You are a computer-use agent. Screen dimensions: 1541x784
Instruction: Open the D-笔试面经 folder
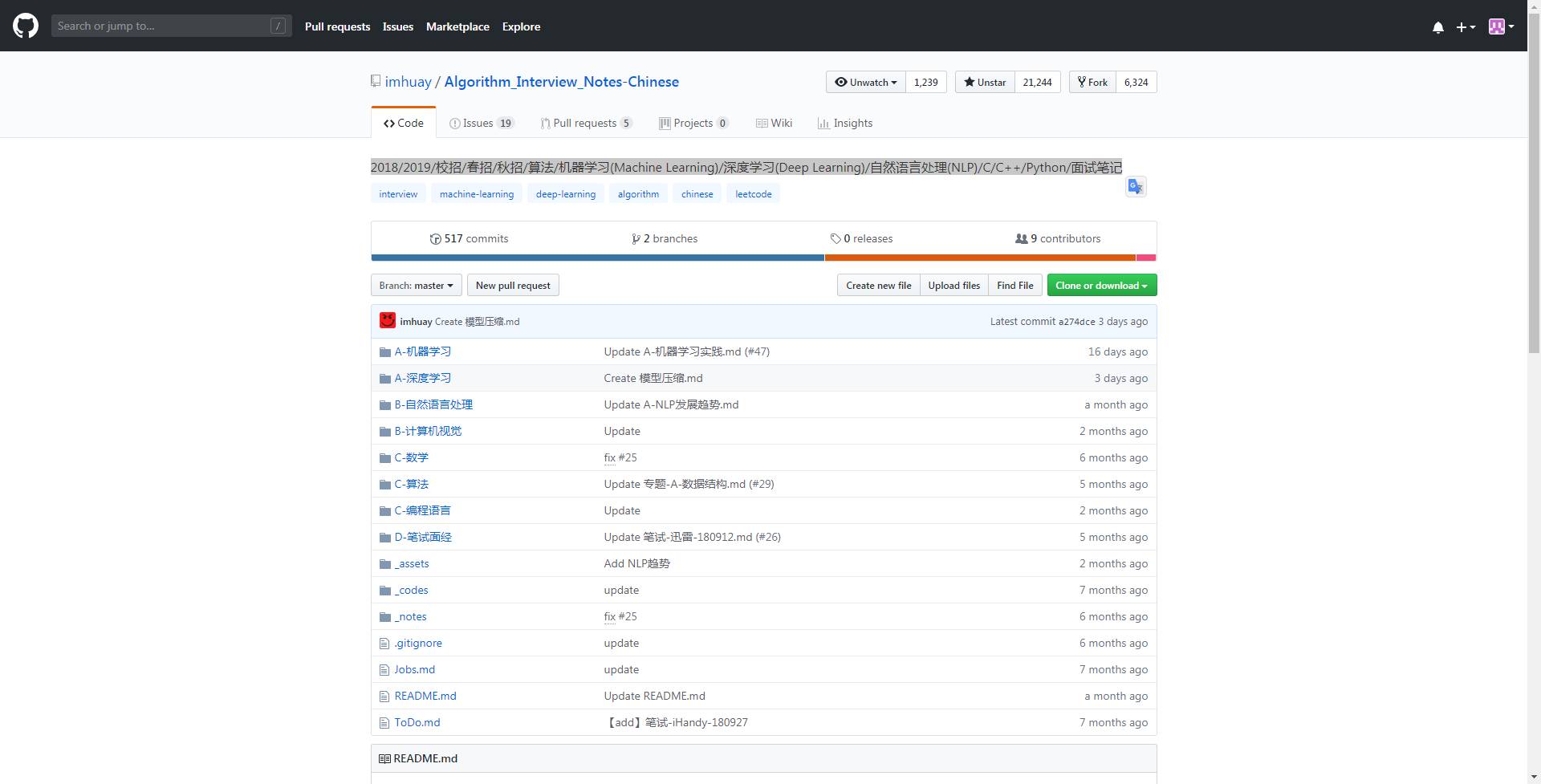(x=423, y=537)
